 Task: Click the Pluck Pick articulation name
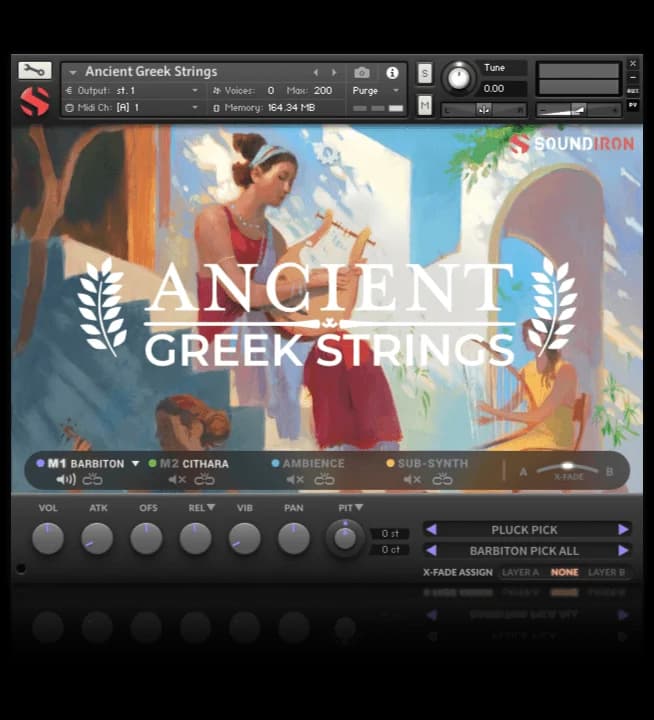click(x=524, y=530)
